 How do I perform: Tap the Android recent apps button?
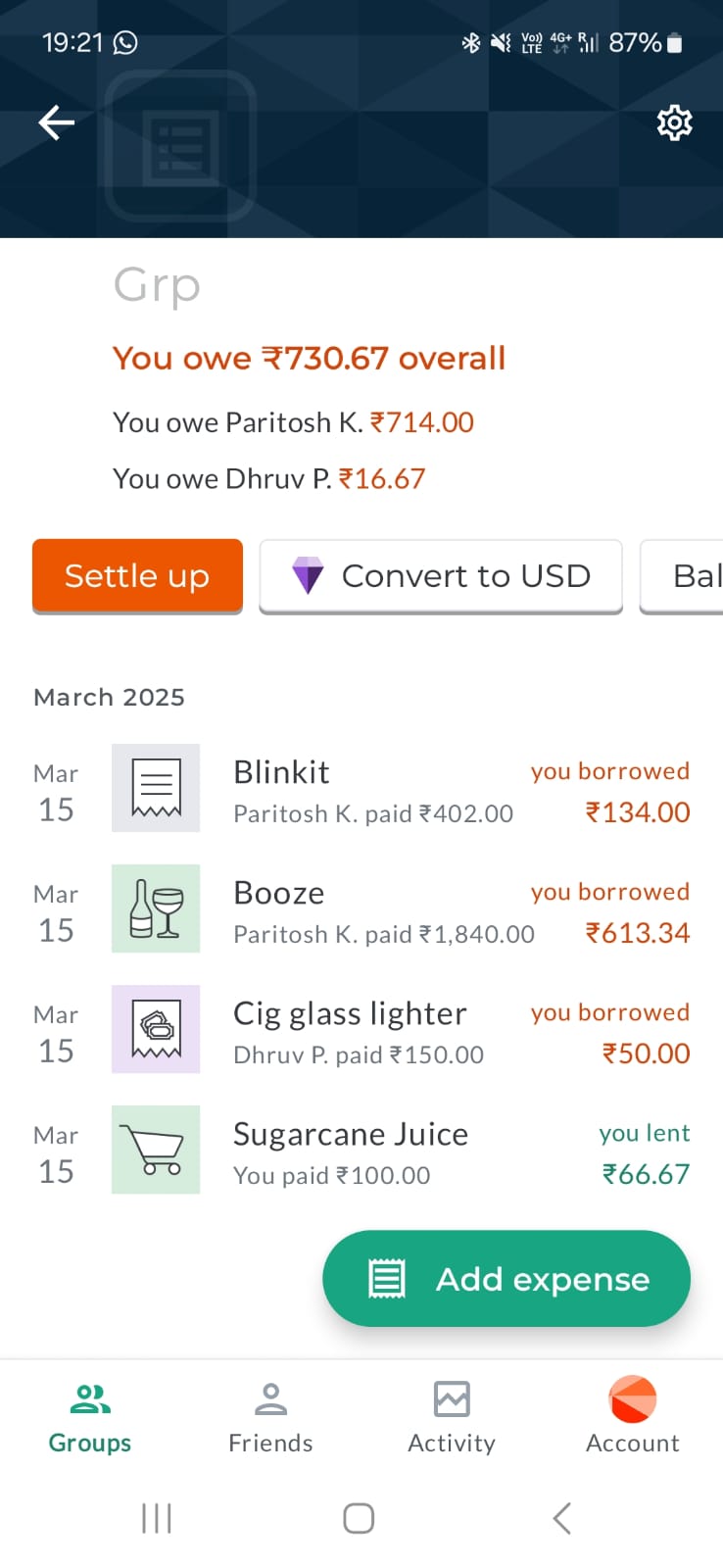coord(157,1519)
